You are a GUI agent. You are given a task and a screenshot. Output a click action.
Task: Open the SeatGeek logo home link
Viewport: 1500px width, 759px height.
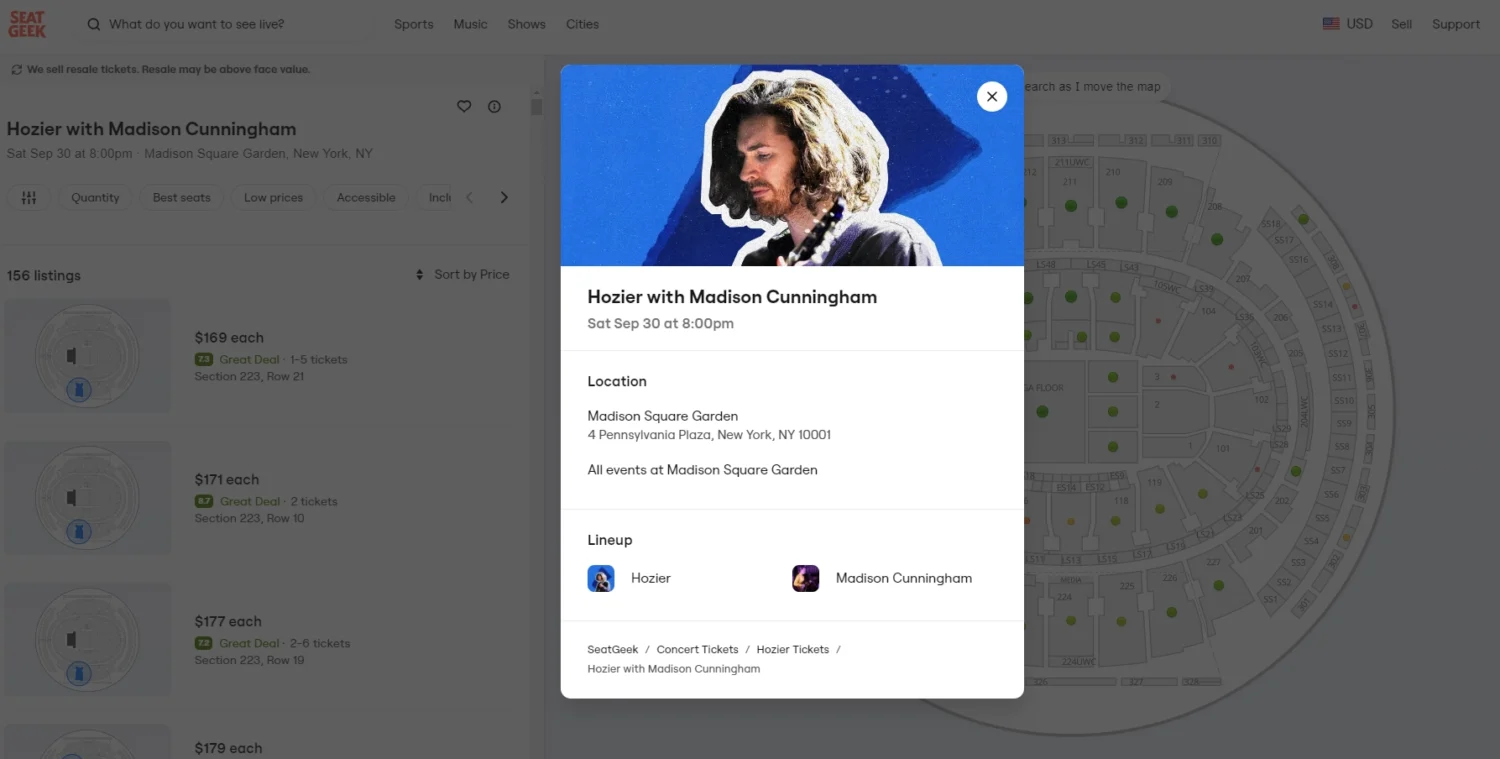click(27, 24)
